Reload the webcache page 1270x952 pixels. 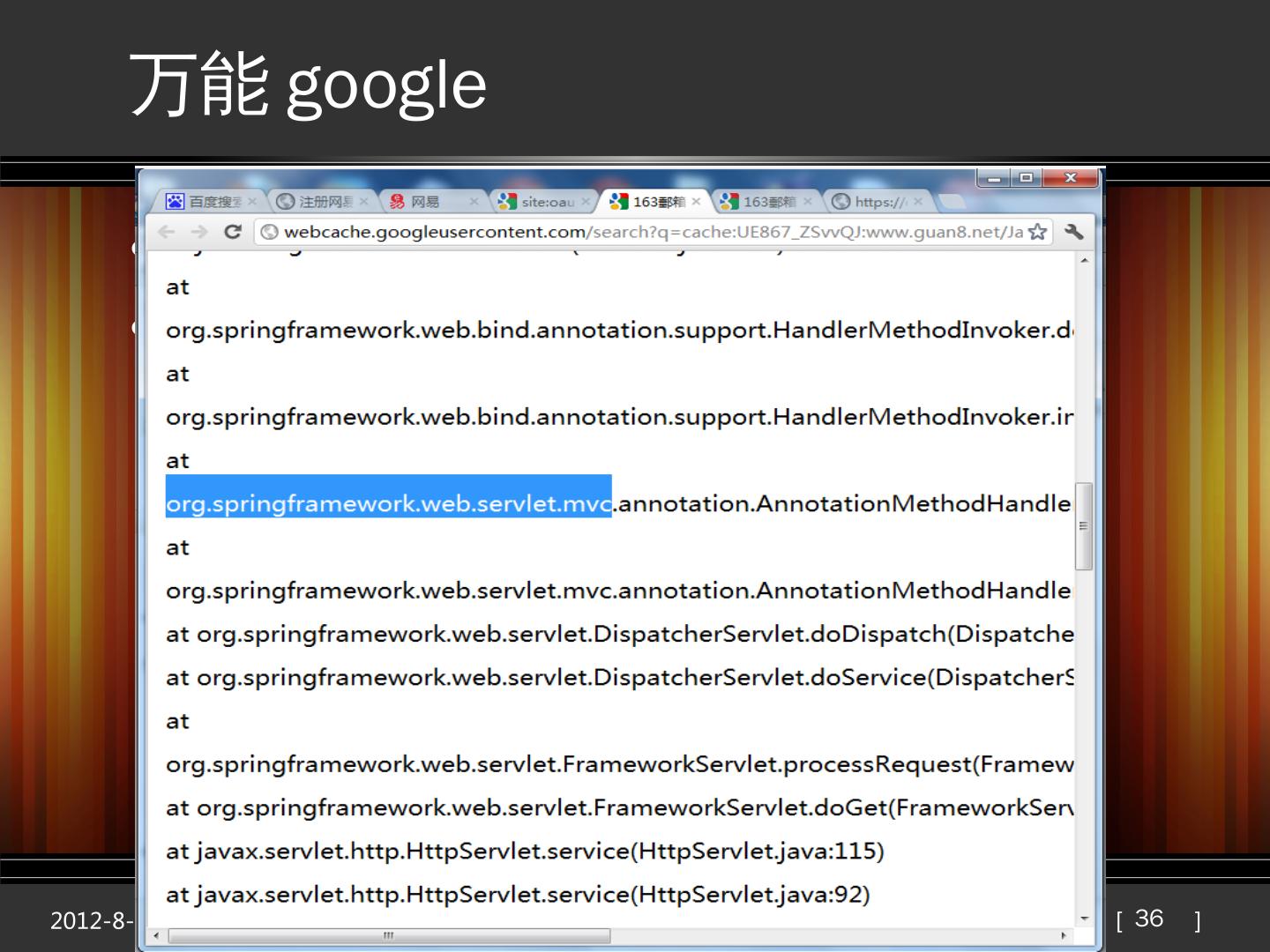click(x=233, y=232)
